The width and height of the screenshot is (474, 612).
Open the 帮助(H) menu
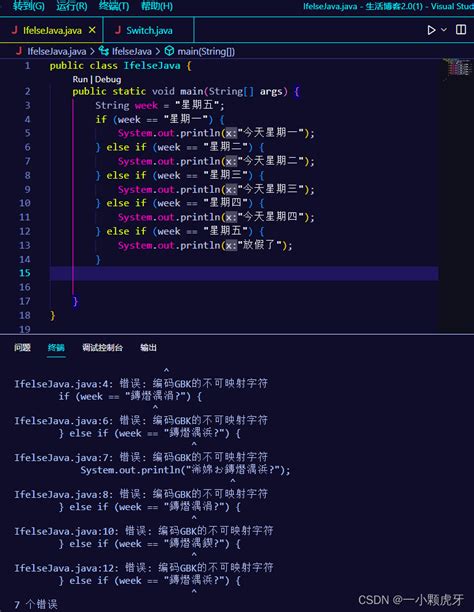point(157,6)
